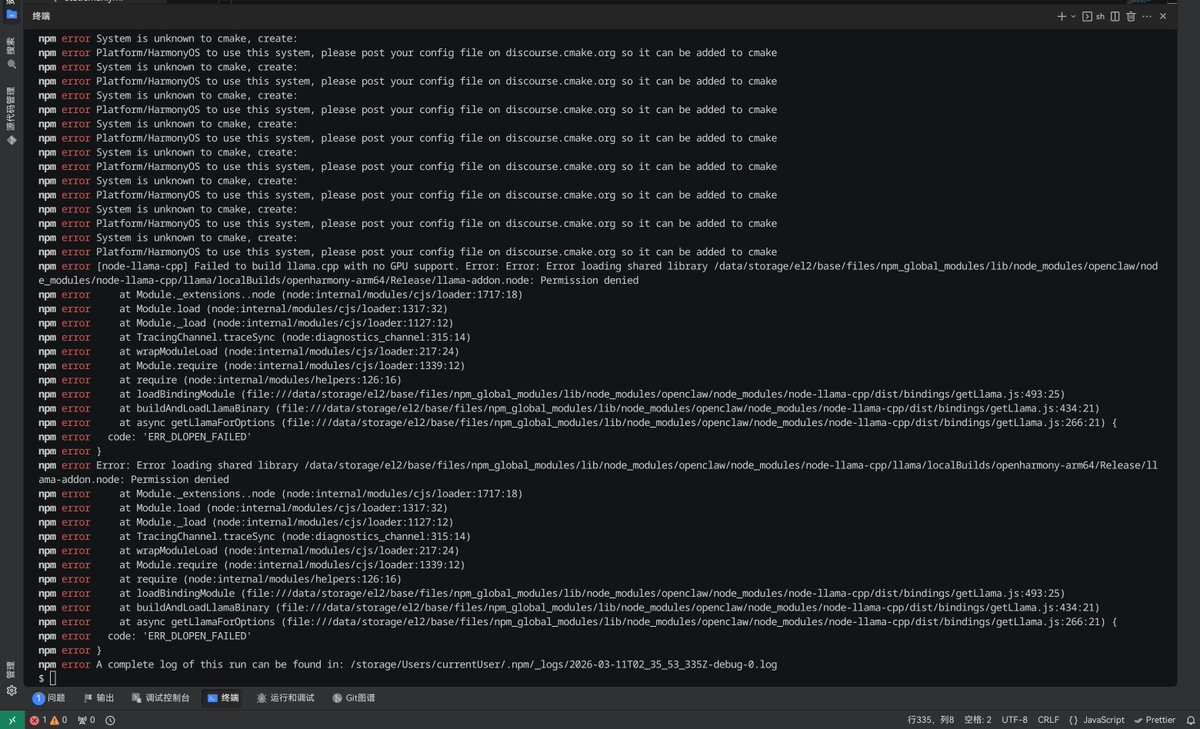Go to line via 行335, 列8 indicator
This screenshot has width=1200, height=729.
(931, 720)
